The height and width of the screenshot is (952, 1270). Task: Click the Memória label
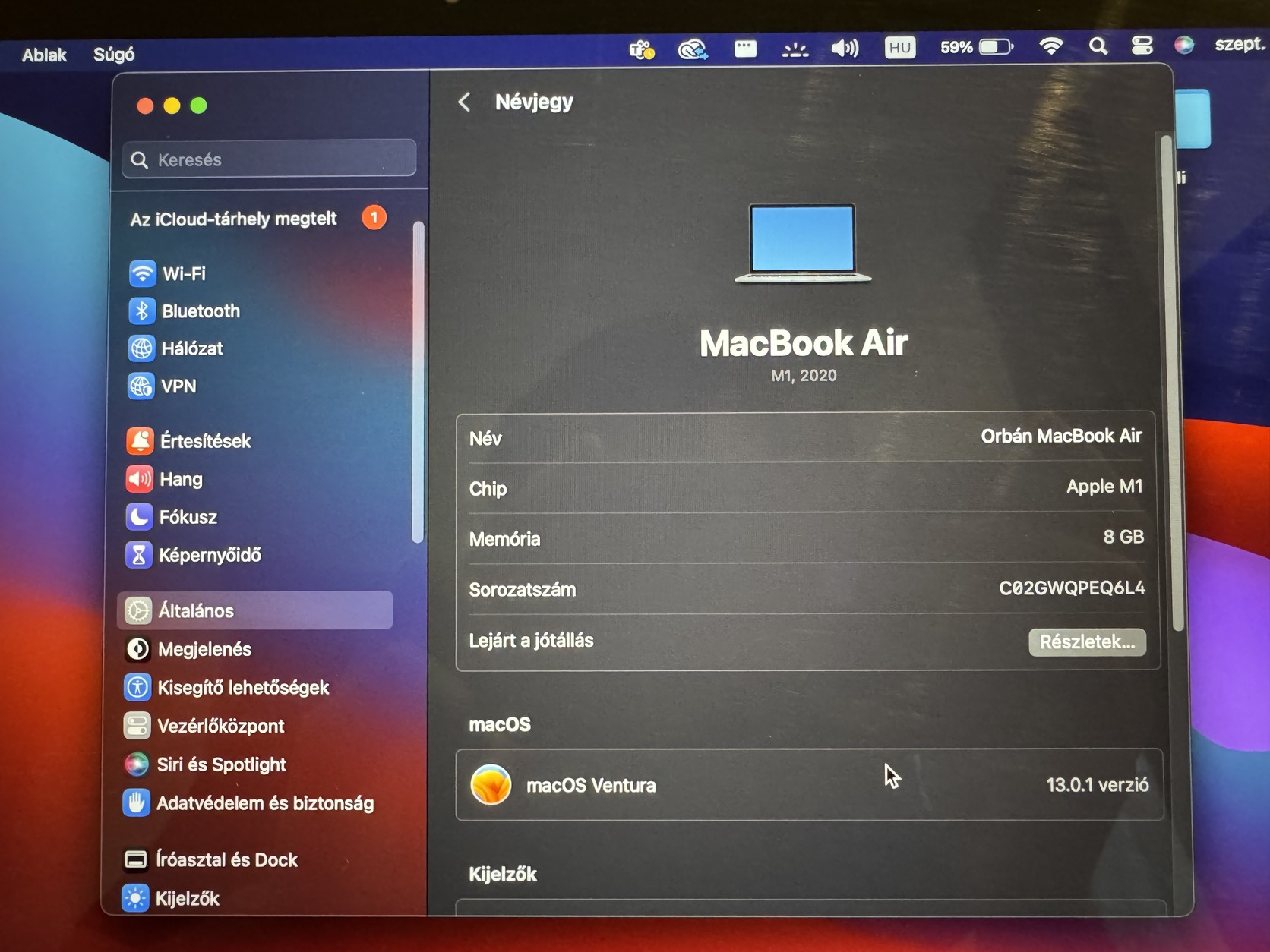coord(504,539)
